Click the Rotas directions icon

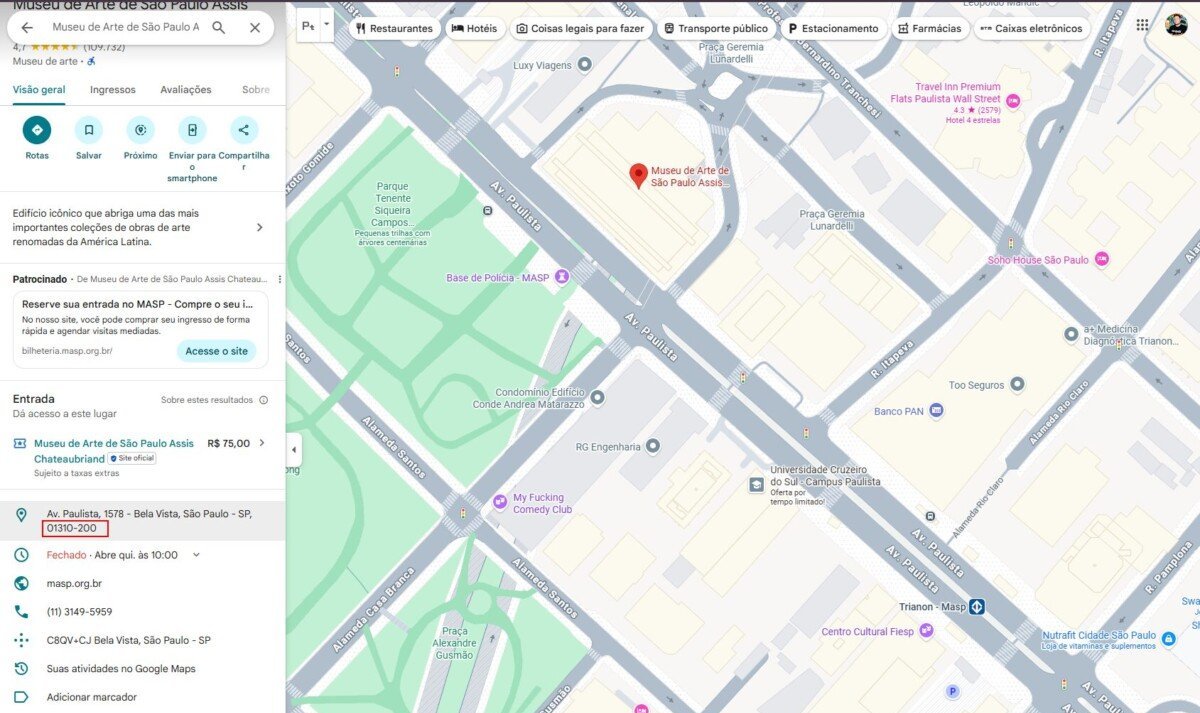click(x=37, y=130)
